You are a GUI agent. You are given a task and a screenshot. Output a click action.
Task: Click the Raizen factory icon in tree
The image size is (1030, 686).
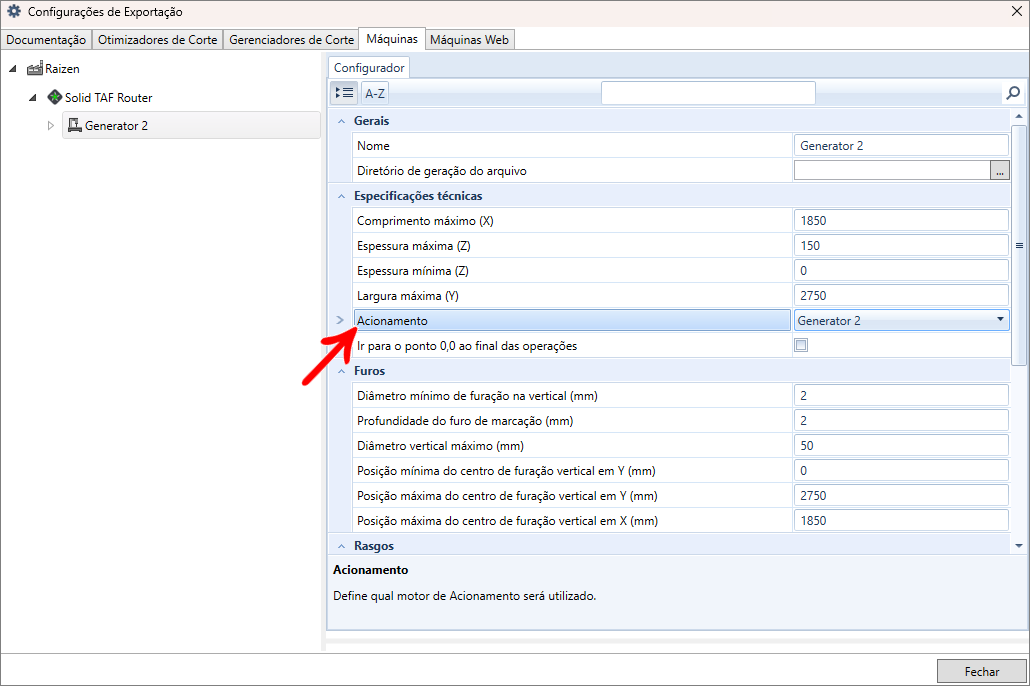tap(35, 69)
